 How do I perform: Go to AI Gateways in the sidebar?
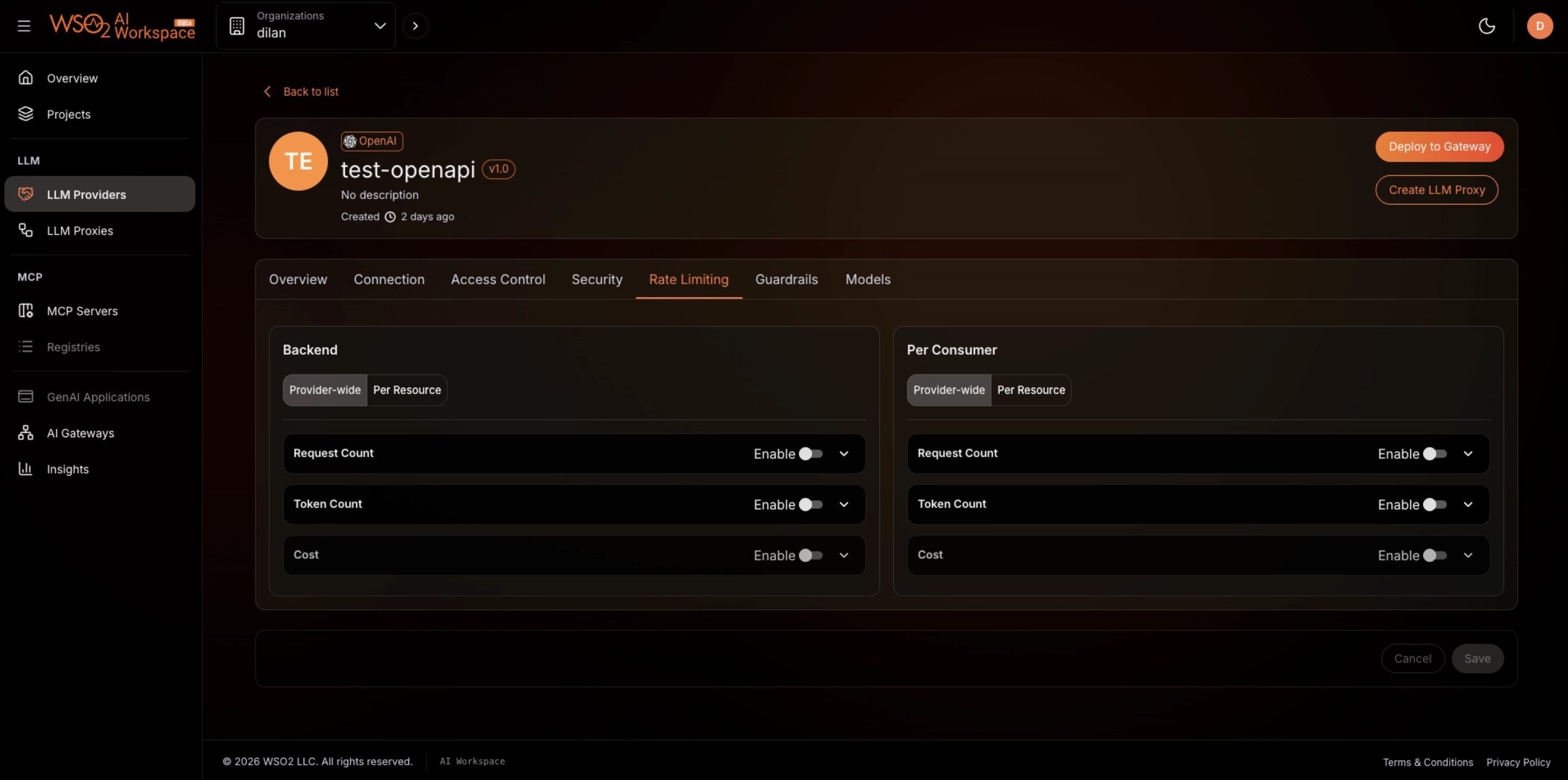[x=80, y=433]
